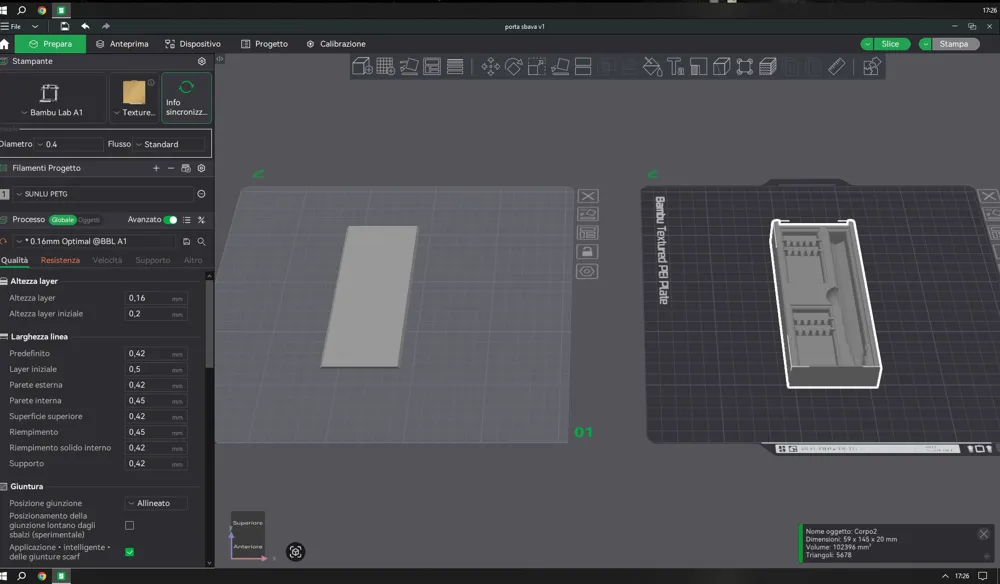Open the SUNLU PETG filament dropdown
This screenshot has width=1000, height=584.
click(103, 194)
